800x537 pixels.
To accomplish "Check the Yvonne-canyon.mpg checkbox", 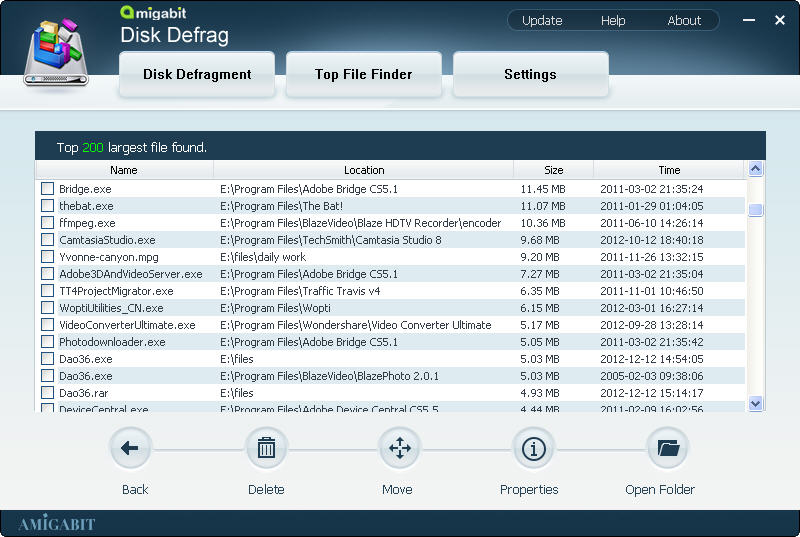I will point(47,257).
